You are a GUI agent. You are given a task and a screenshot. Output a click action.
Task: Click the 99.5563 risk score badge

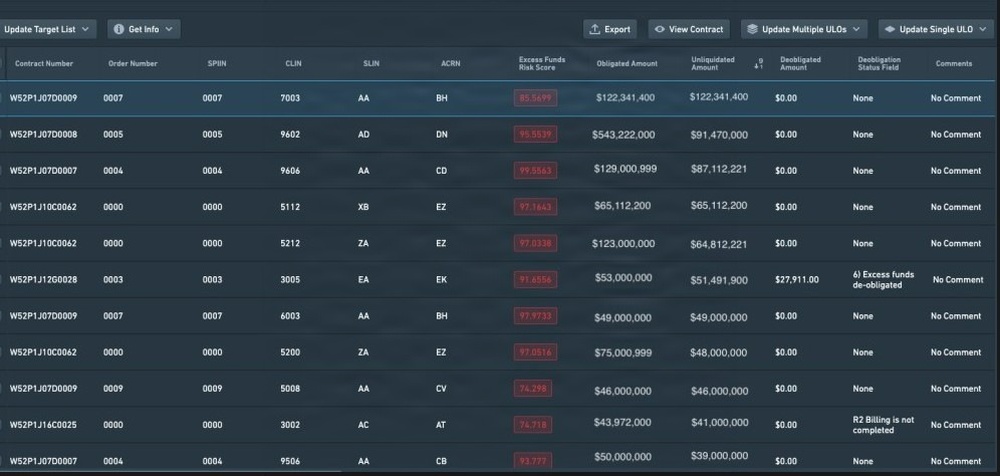click(x=536, y=170)
